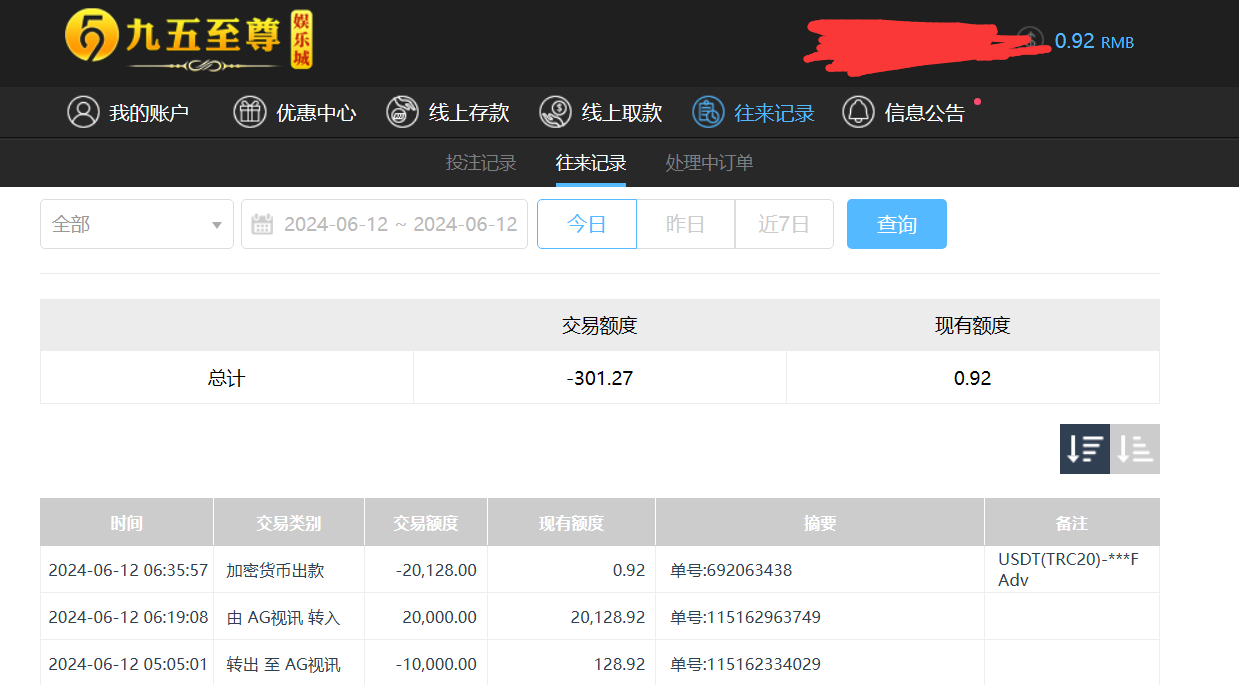Click the 线上取款 withdrawal icon
This screenshot has height=685, width=1239.
(x=555, y=112)
